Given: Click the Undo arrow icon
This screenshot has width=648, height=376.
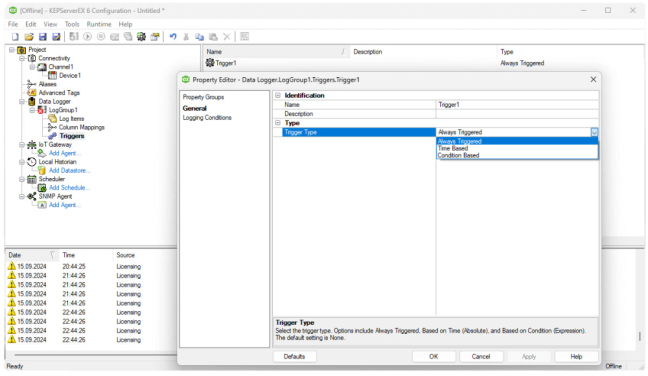Looking at the screenshot, I should click(x=173, y=37).
